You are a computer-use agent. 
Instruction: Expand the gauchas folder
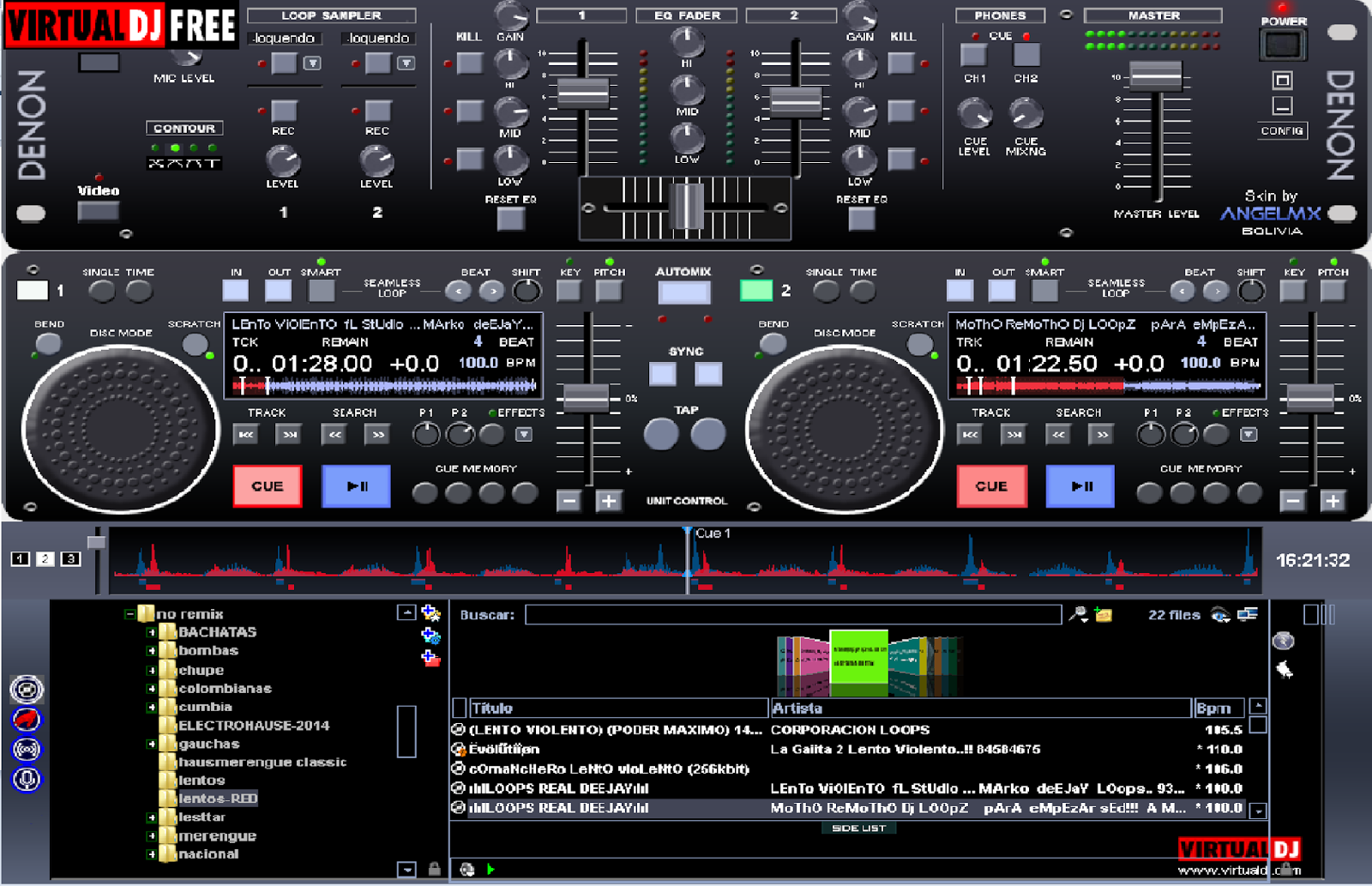(152, 744)
